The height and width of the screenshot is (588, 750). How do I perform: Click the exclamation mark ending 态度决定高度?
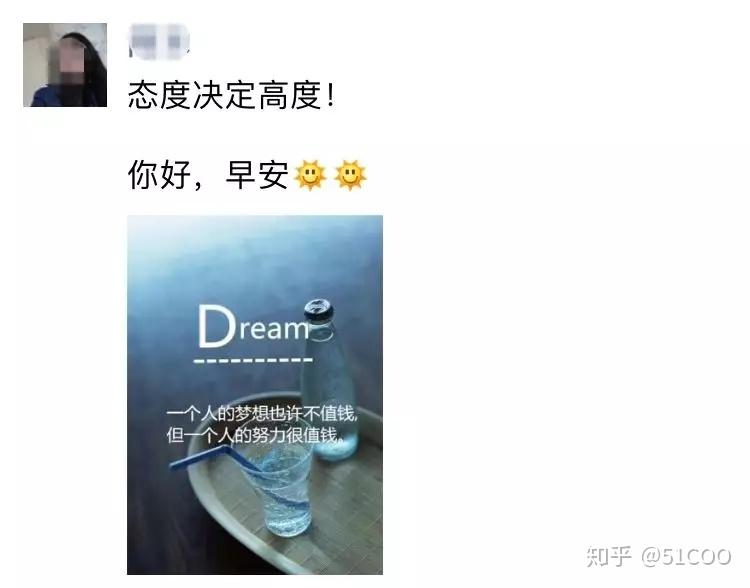pyautogui.click(x=330, y=95)
